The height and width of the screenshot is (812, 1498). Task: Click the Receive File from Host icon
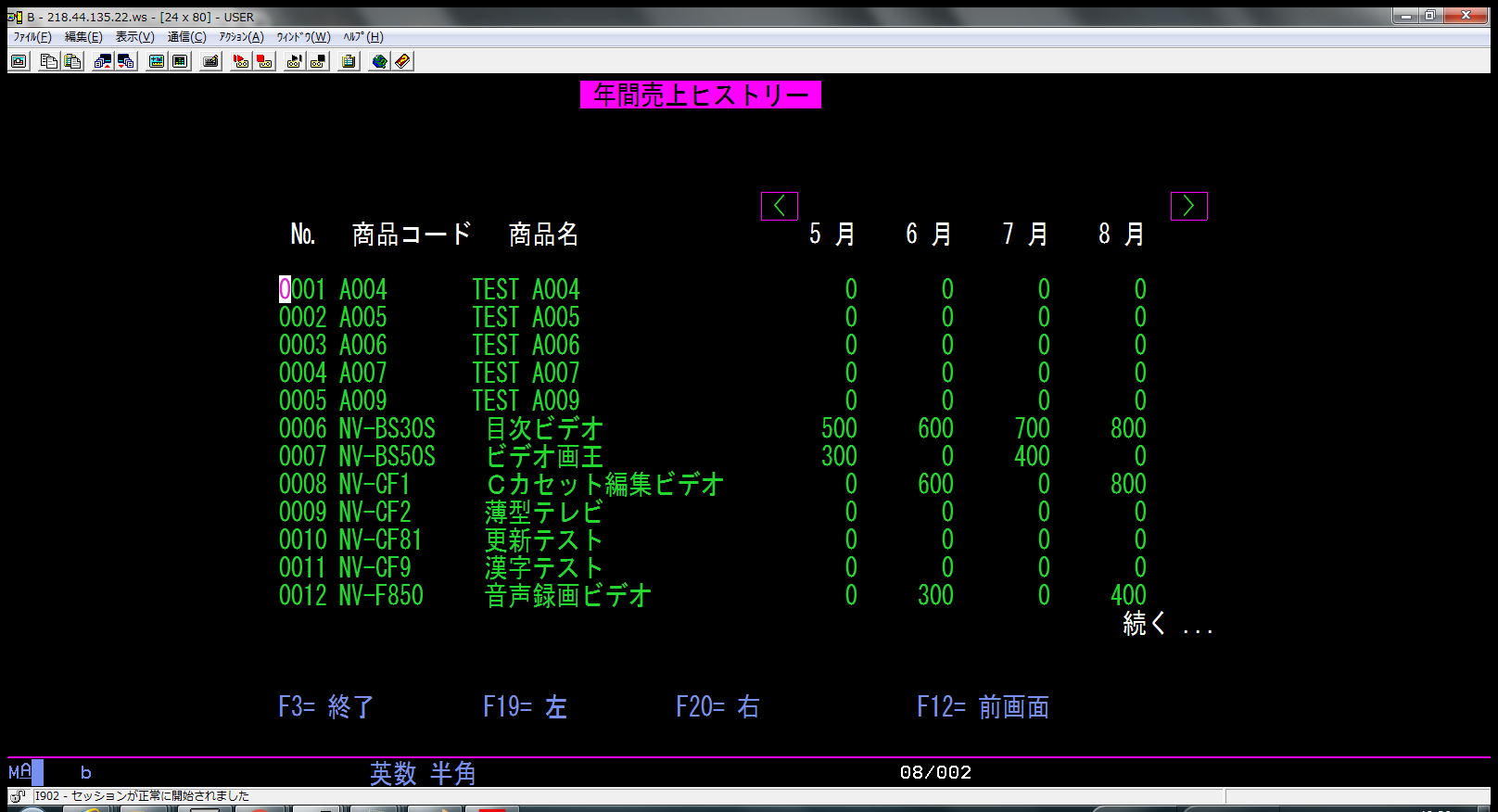(x=126, y=61)
